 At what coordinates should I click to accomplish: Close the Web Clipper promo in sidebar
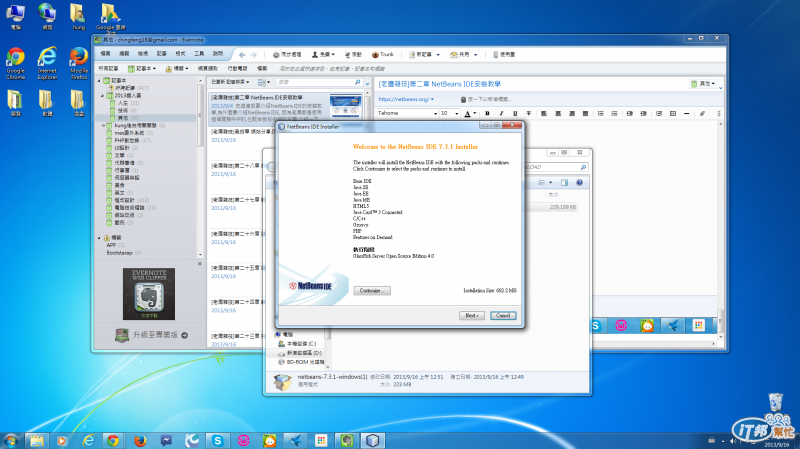199,264
